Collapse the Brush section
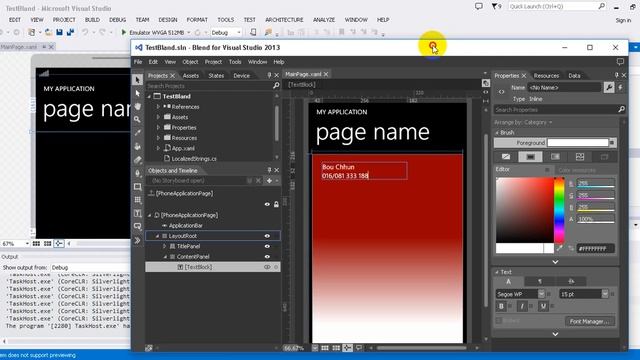The image size is (640, 360). (x=497, y=133)
